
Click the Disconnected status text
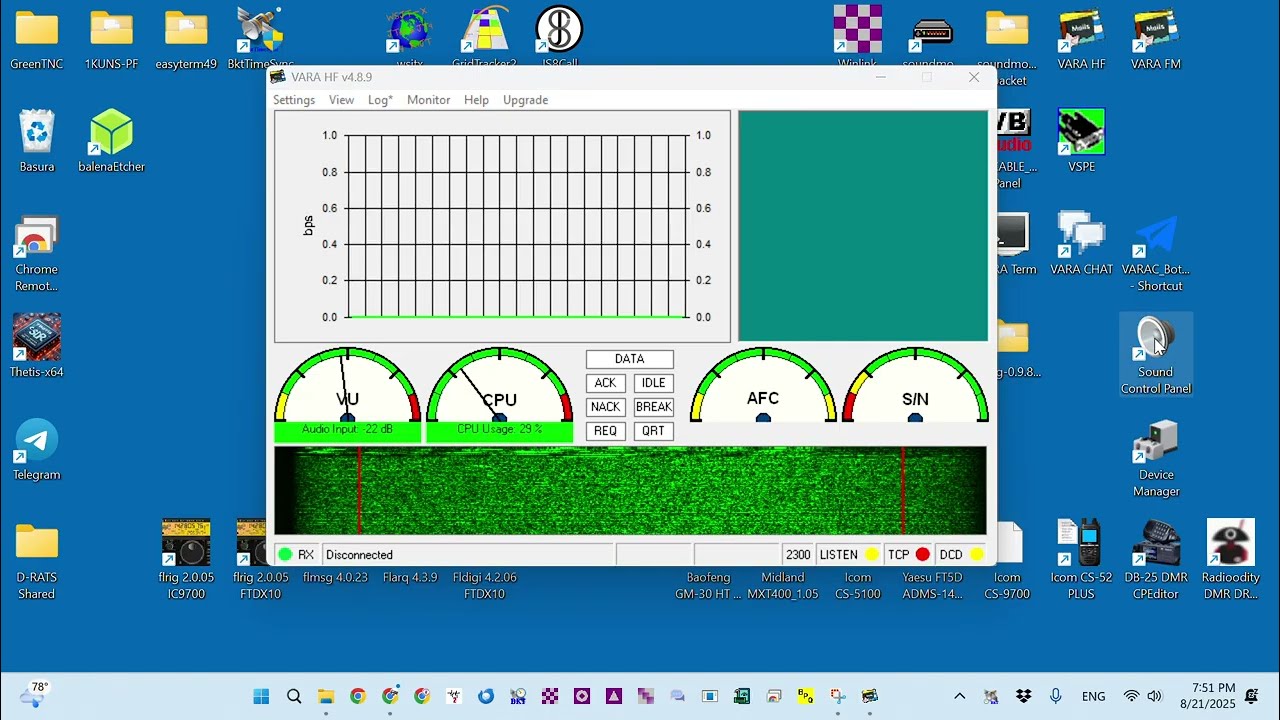point(359,555)
